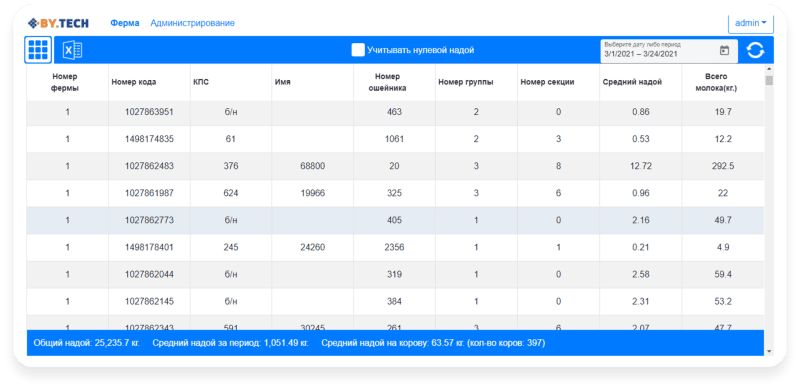Click collar number cell 405
Viewport: 800px width, 389px height.
pyautogui.click(x=394, y=220)
